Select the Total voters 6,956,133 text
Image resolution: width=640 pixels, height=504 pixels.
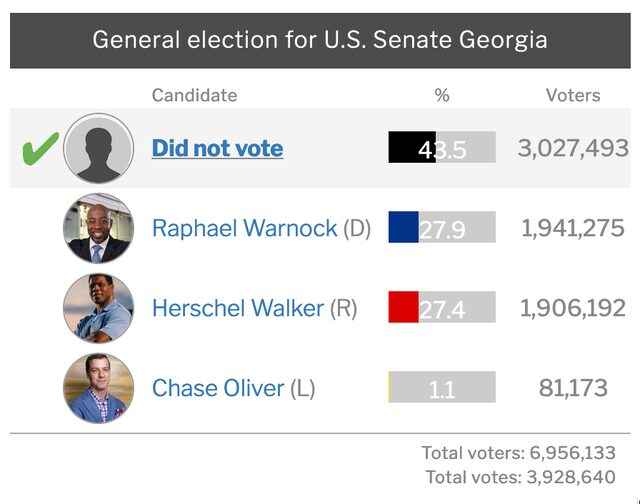[x=518, y=453]
